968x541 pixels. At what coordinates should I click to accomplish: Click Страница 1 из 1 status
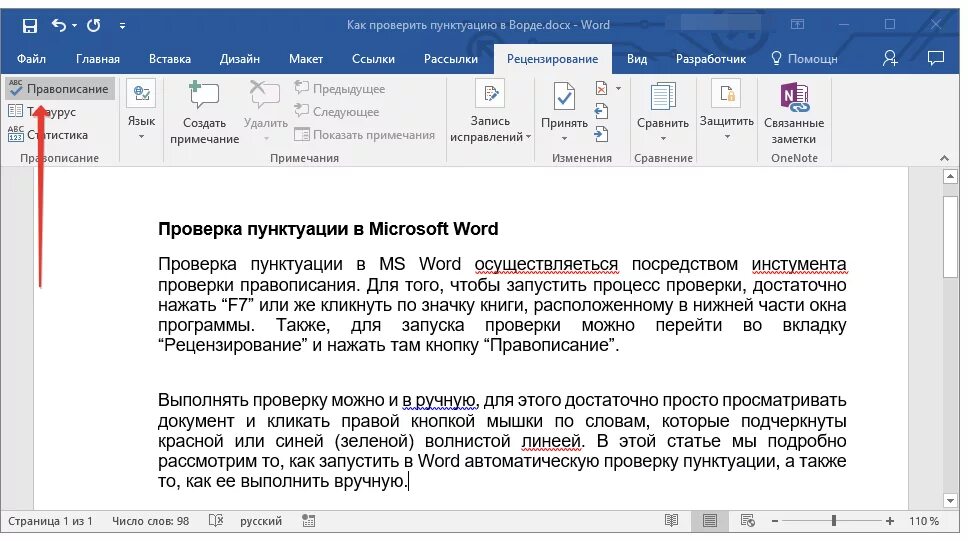tap(50, 521)
